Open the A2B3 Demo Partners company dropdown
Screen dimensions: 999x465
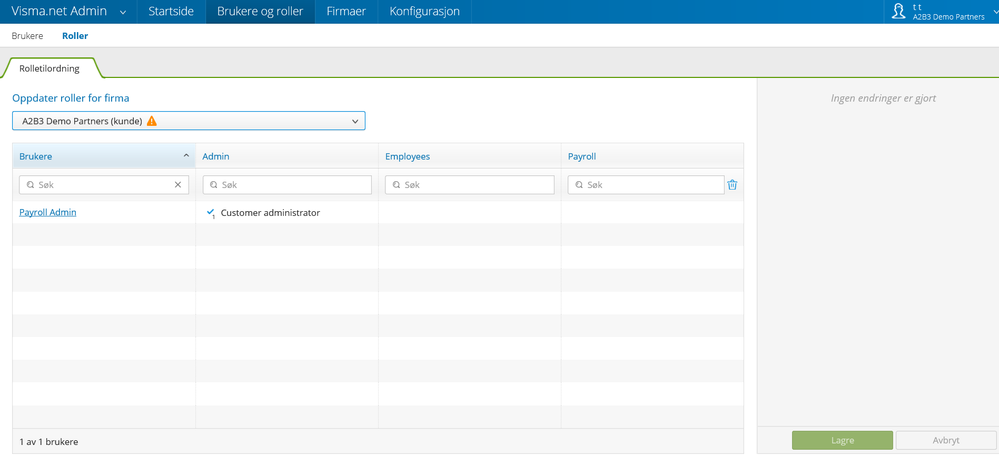click(189, 121)
